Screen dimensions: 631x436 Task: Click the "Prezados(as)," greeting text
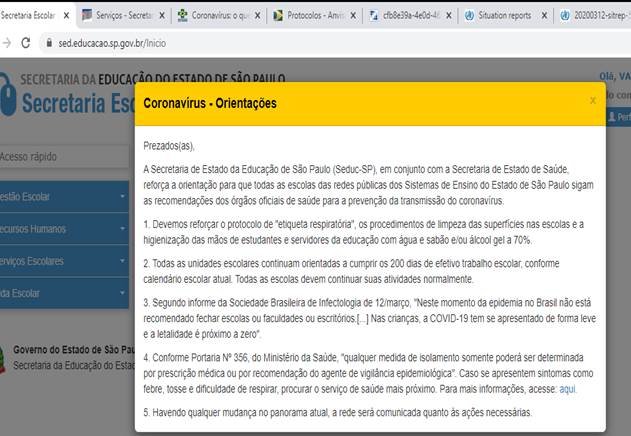[x=169, y=146]
